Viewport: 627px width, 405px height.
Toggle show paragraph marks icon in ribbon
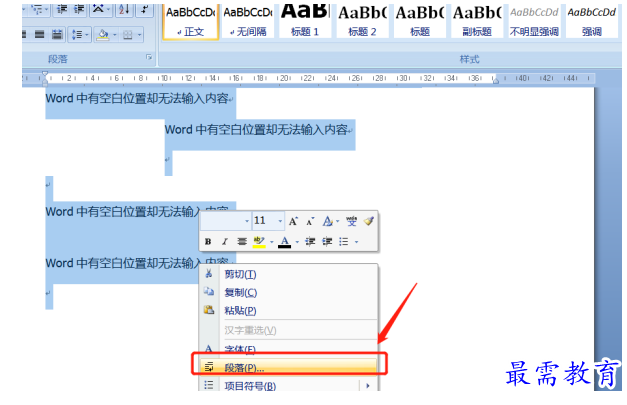[144, 10]
